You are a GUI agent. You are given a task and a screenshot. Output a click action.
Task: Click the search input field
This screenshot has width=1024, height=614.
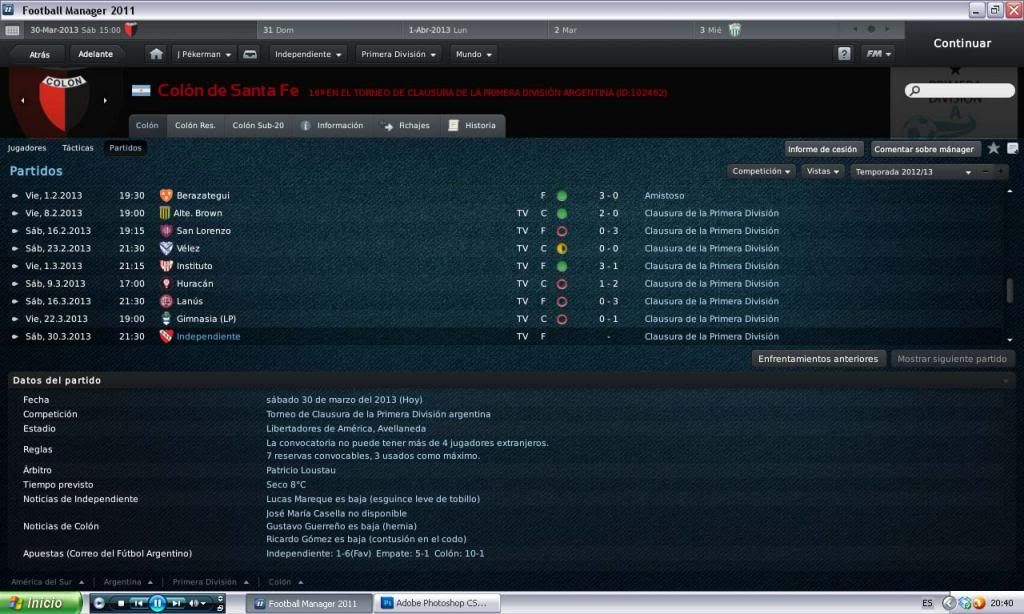[x=960, y=90]
